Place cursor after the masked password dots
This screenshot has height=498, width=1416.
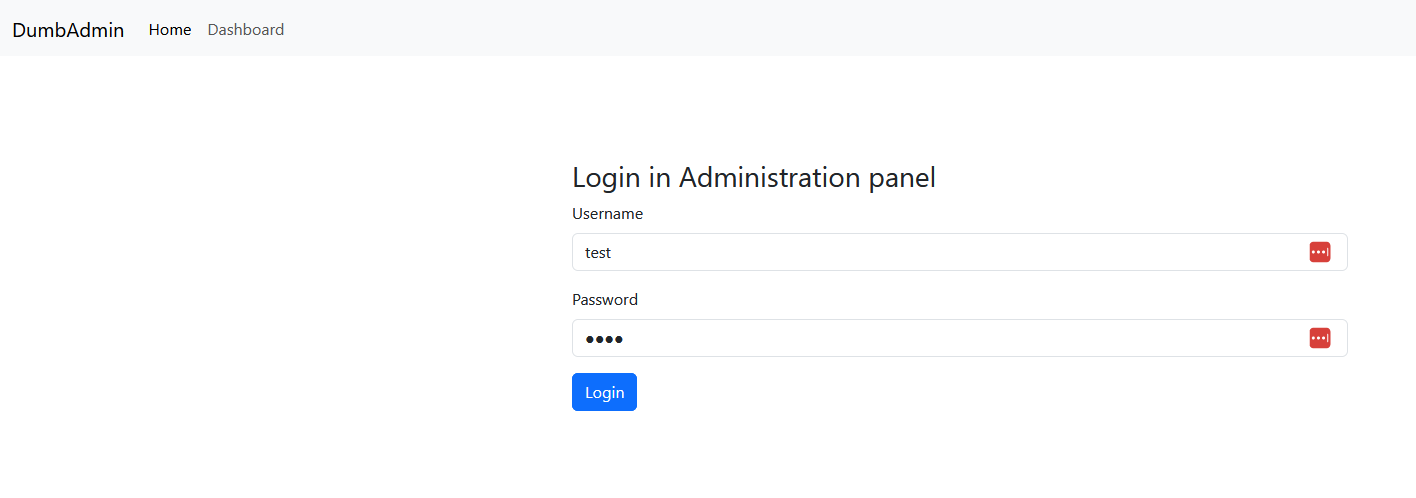tap(625, 339)
